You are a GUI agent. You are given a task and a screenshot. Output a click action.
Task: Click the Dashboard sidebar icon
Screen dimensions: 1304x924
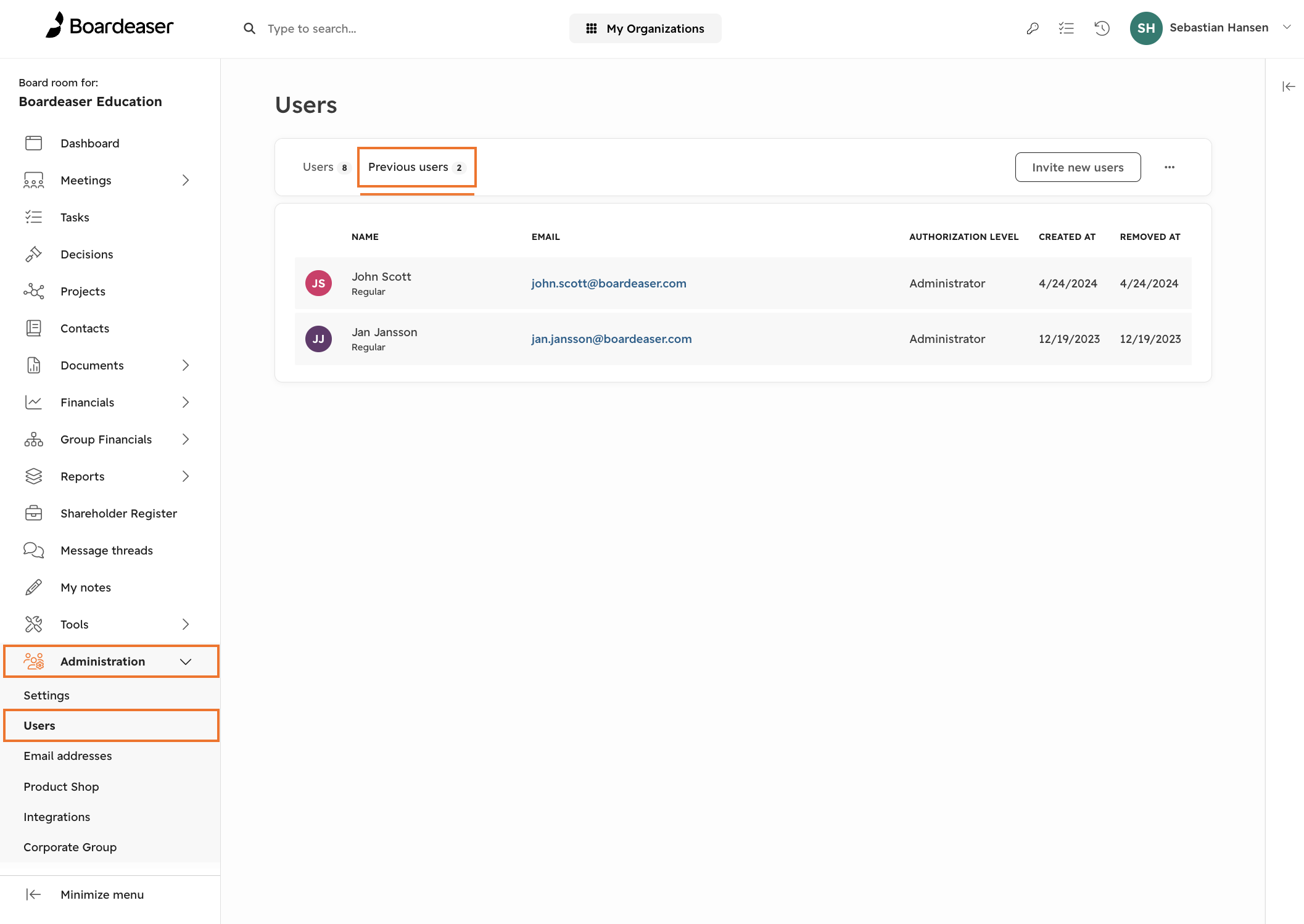34,143
